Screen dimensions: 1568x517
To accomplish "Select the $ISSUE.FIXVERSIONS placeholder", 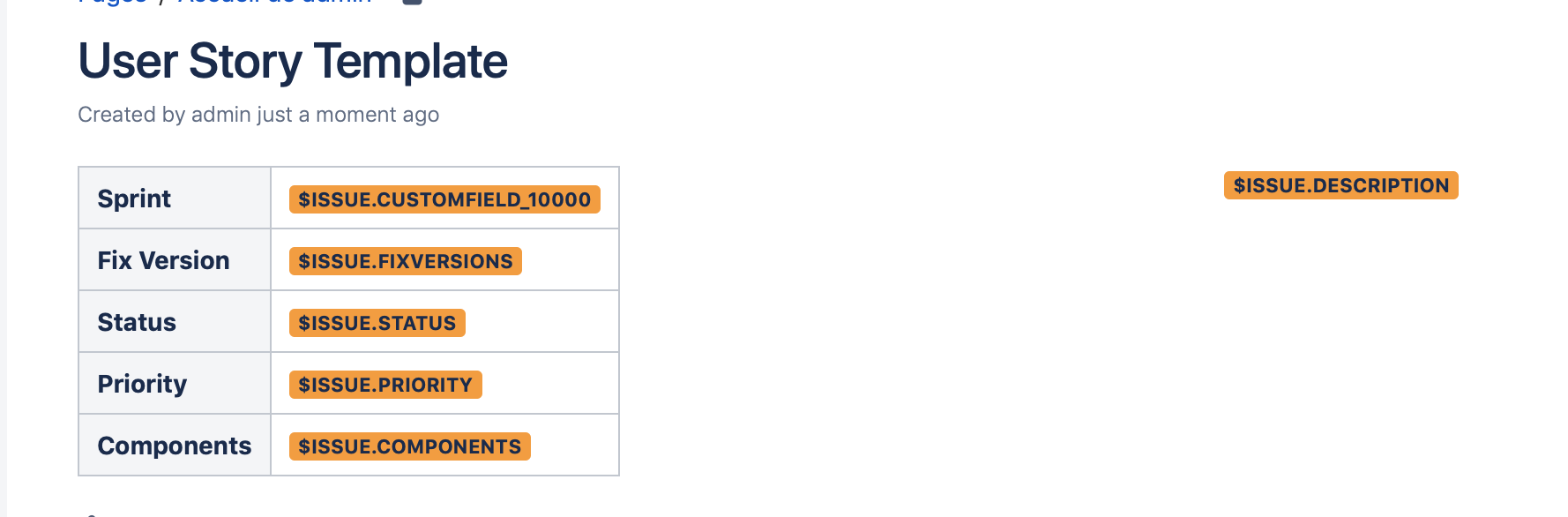I will [406, 261].
